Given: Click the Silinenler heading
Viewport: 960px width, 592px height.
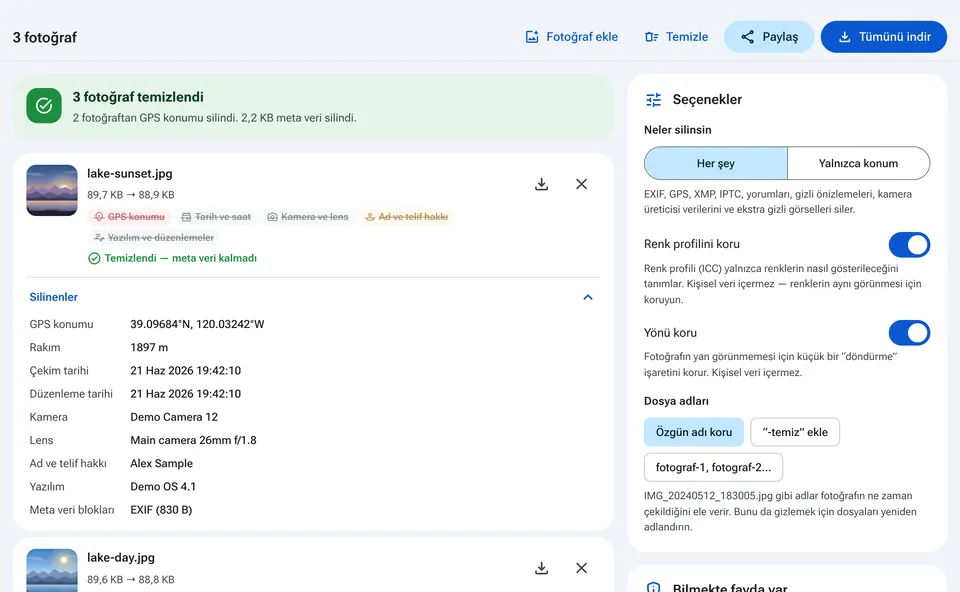Looking at the screenshot, I should (54, 298).
